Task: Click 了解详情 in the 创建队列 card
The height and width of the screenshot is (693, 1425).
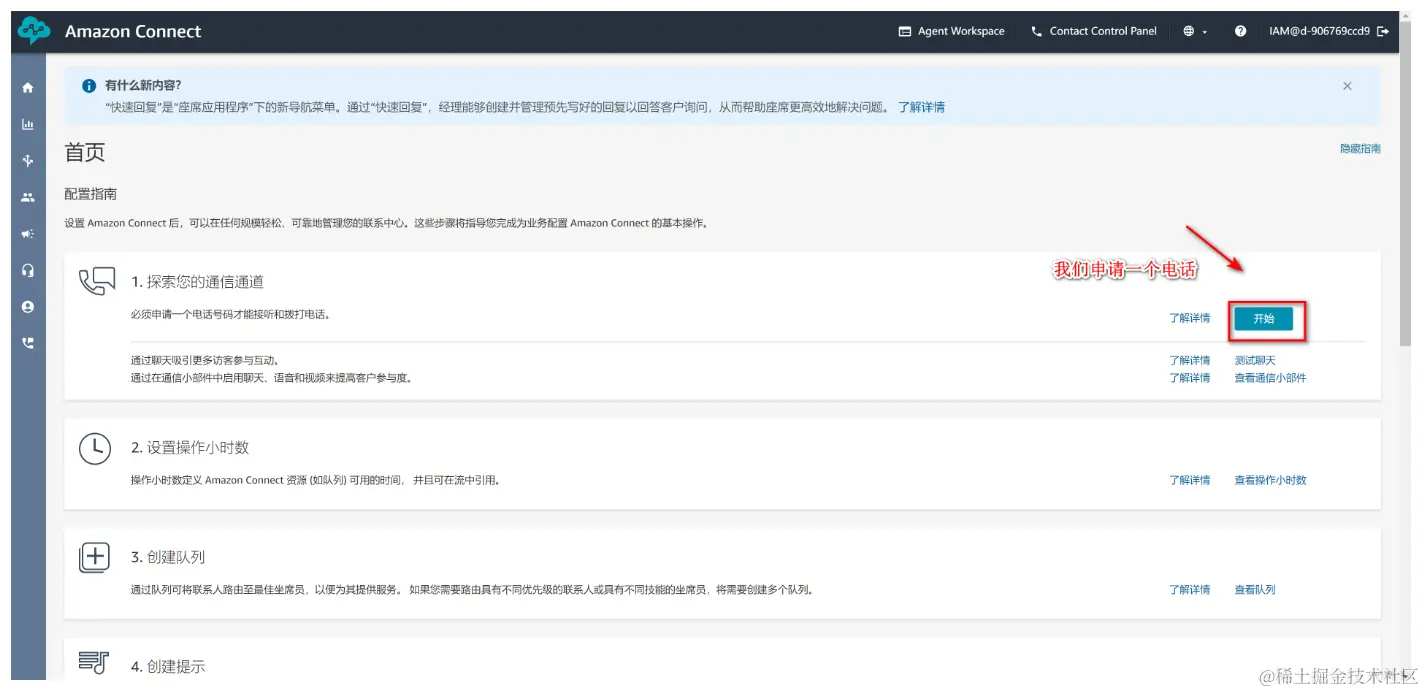Action: click(1190, 590)
